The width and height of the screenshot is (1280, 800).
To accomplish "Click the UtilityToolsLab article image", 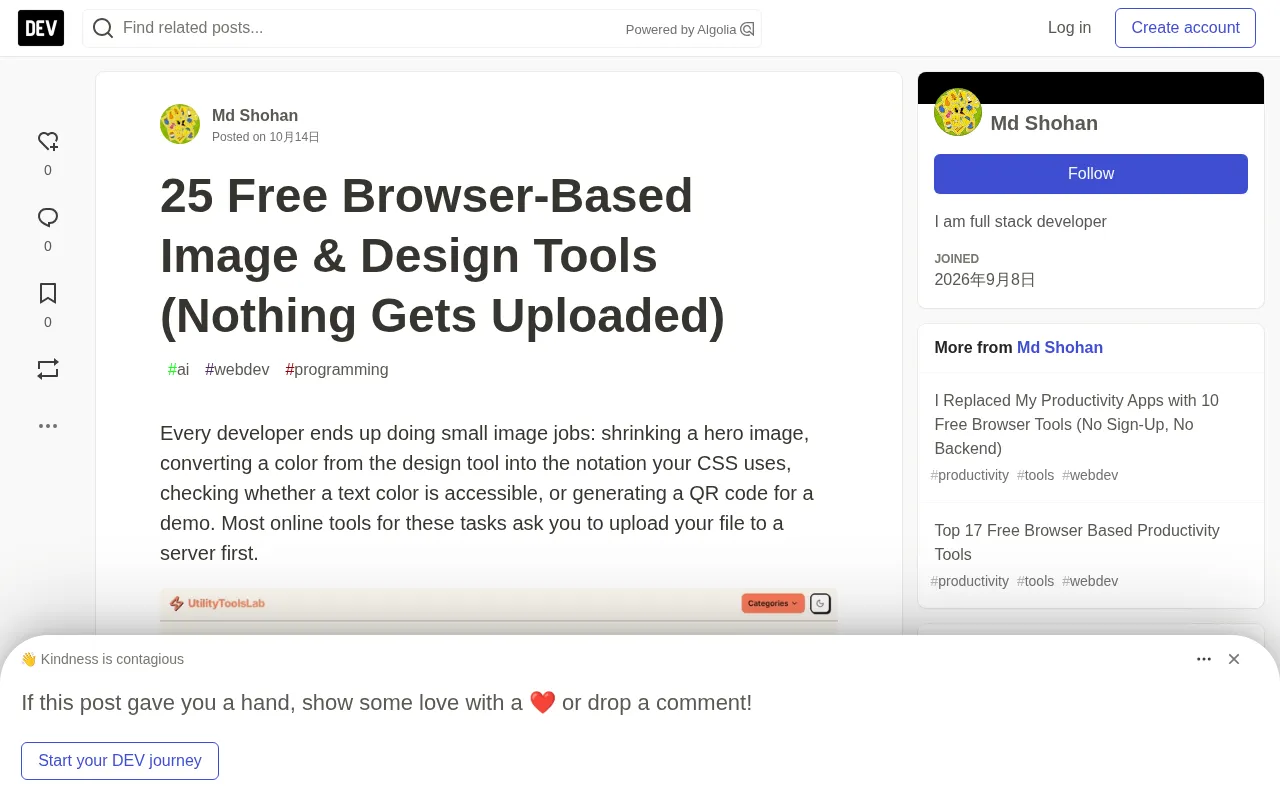I will (499, 611).
